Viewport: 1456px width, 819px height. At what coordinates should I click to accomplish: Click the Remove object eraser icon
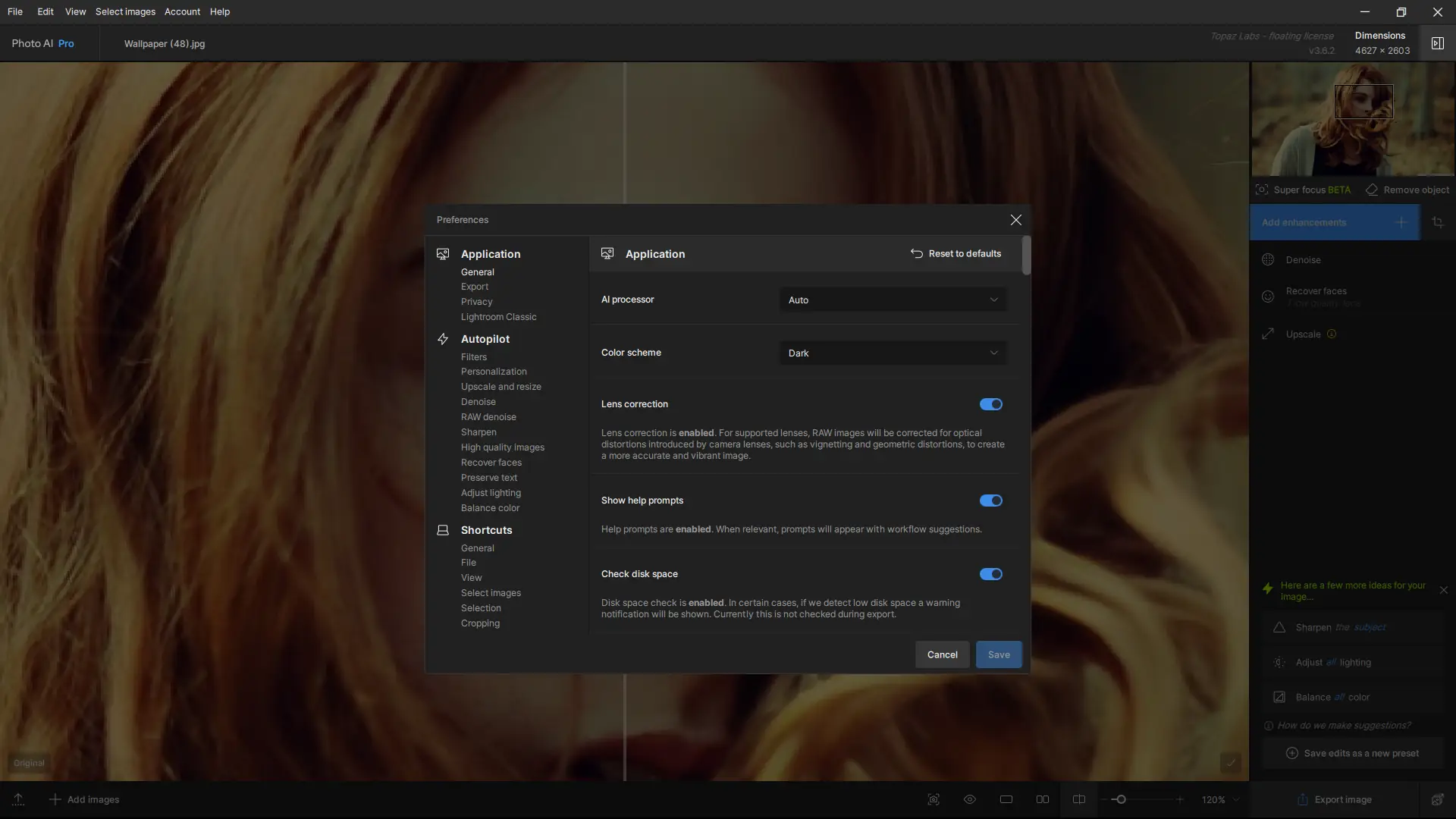[x=1372, y=190]
